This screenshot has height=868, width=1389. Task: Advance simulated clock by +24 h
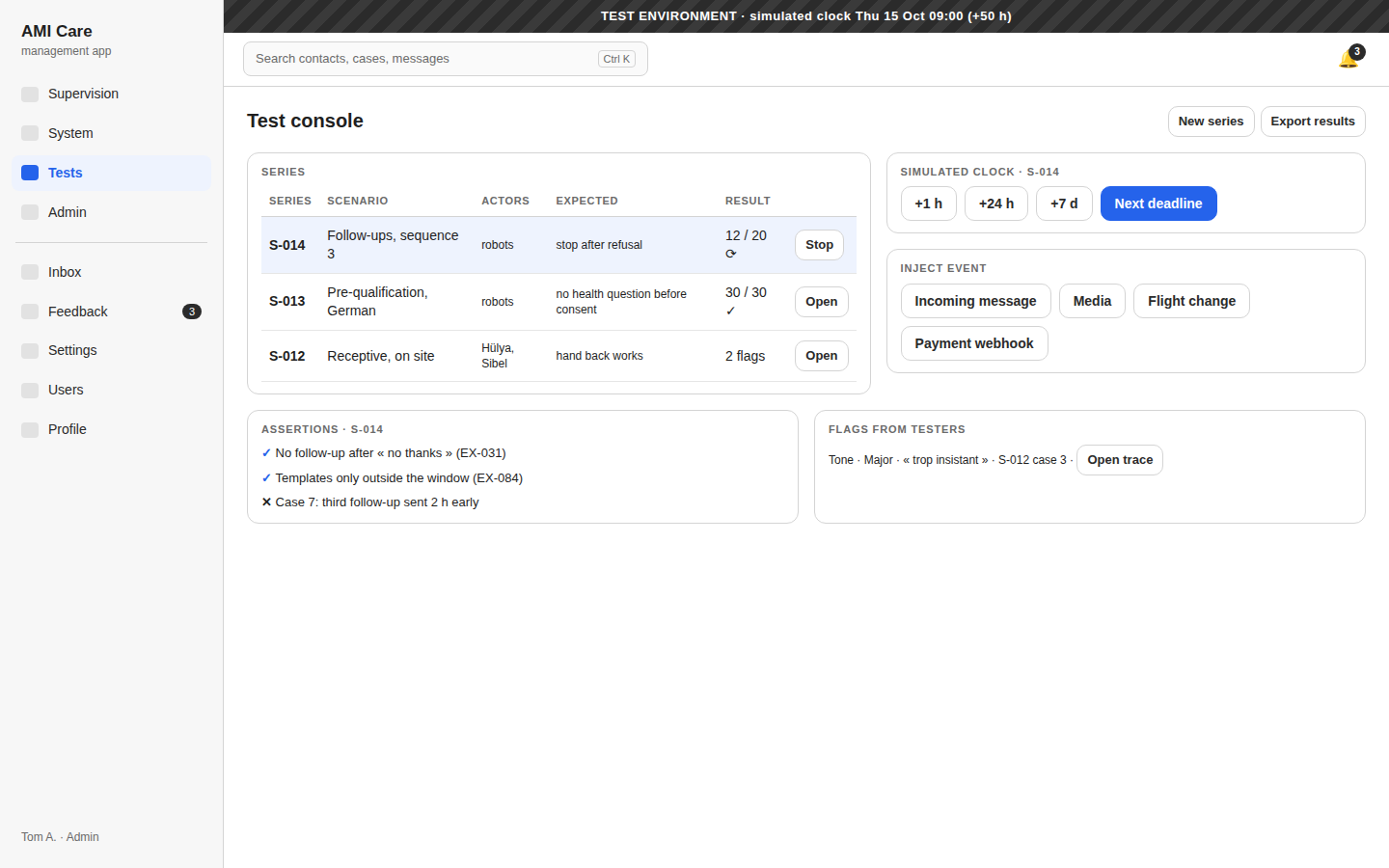pos(995,203)
